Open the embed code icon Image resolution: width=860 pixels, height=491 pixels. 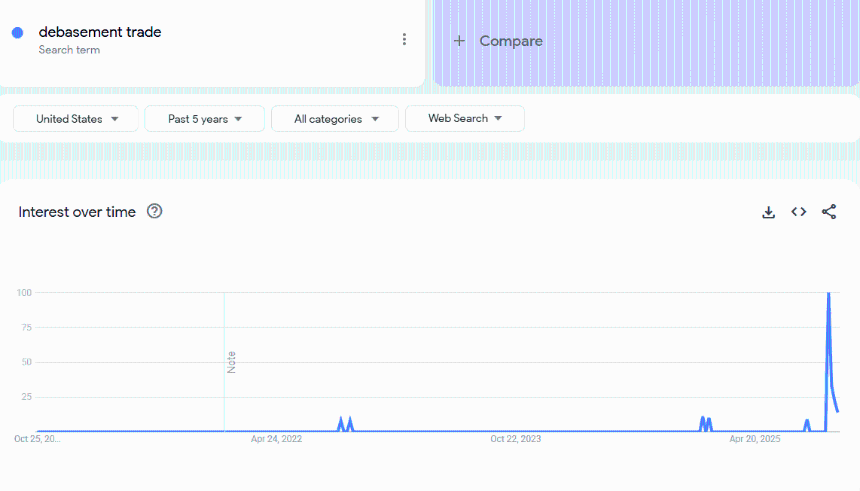pyautogui.click(x=798, y=212)
